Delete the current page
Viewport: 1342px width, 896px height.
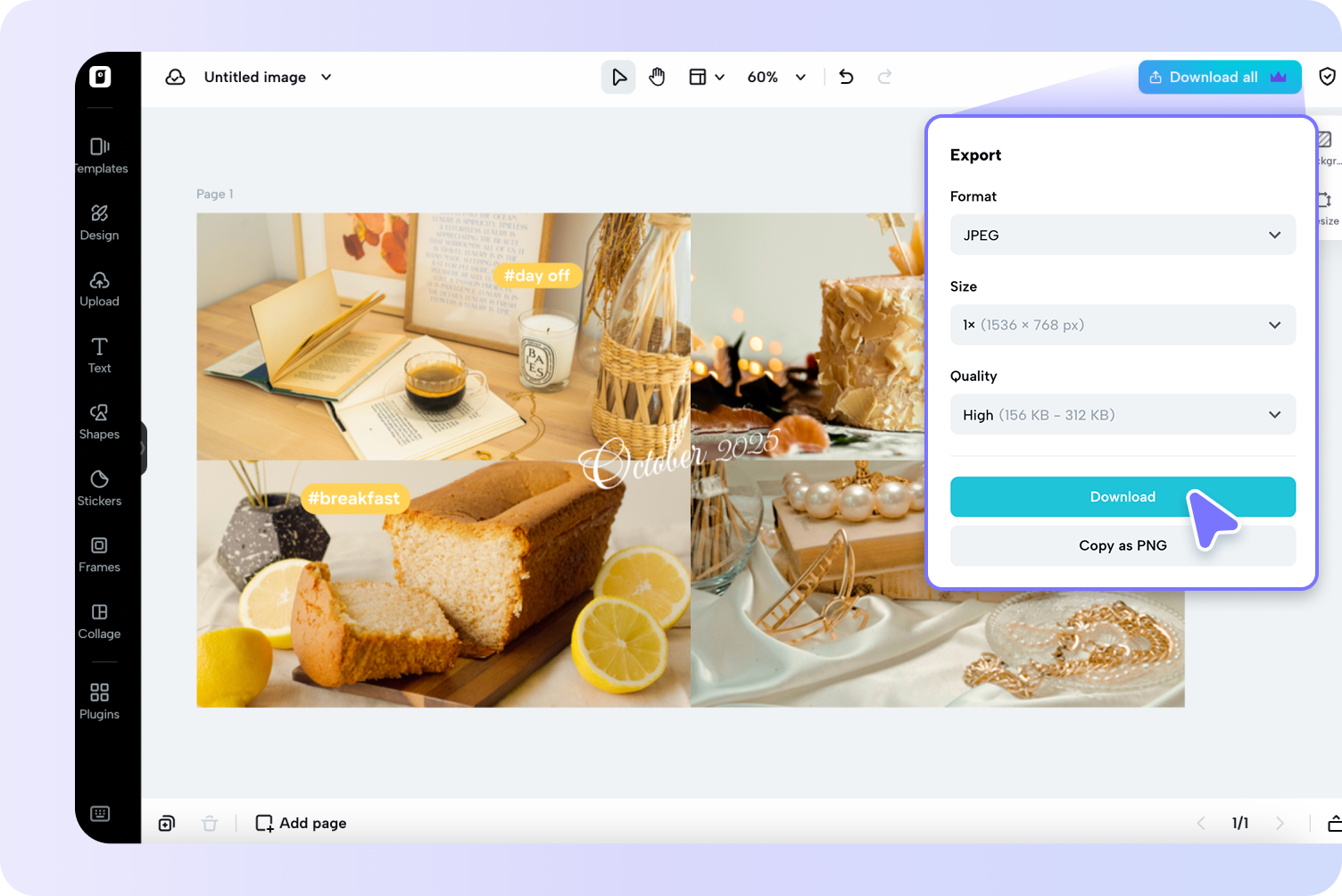click(x=210, y=824)
